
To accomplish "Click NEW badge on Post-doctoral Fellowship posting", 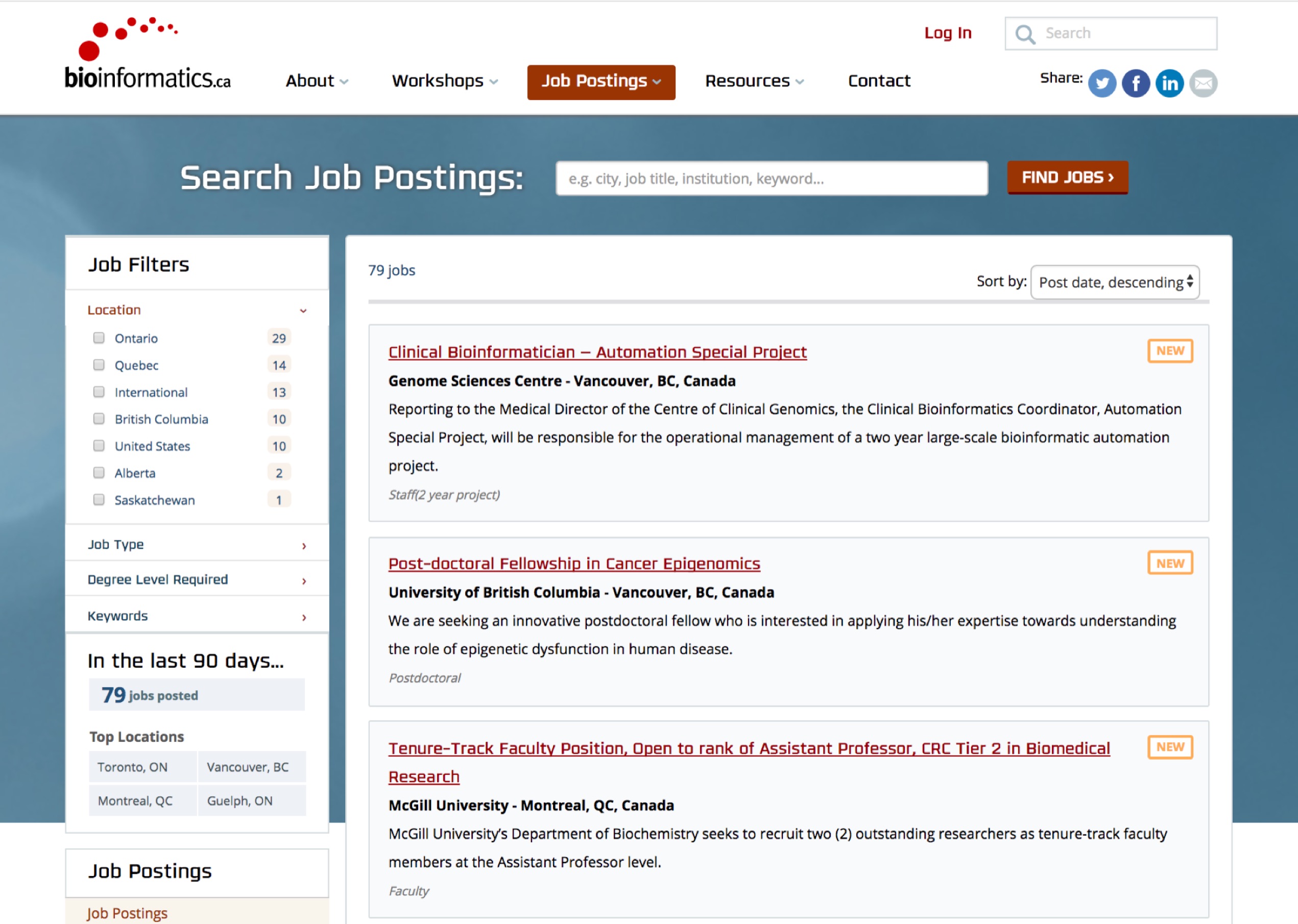I will [x=1169, y=563].
